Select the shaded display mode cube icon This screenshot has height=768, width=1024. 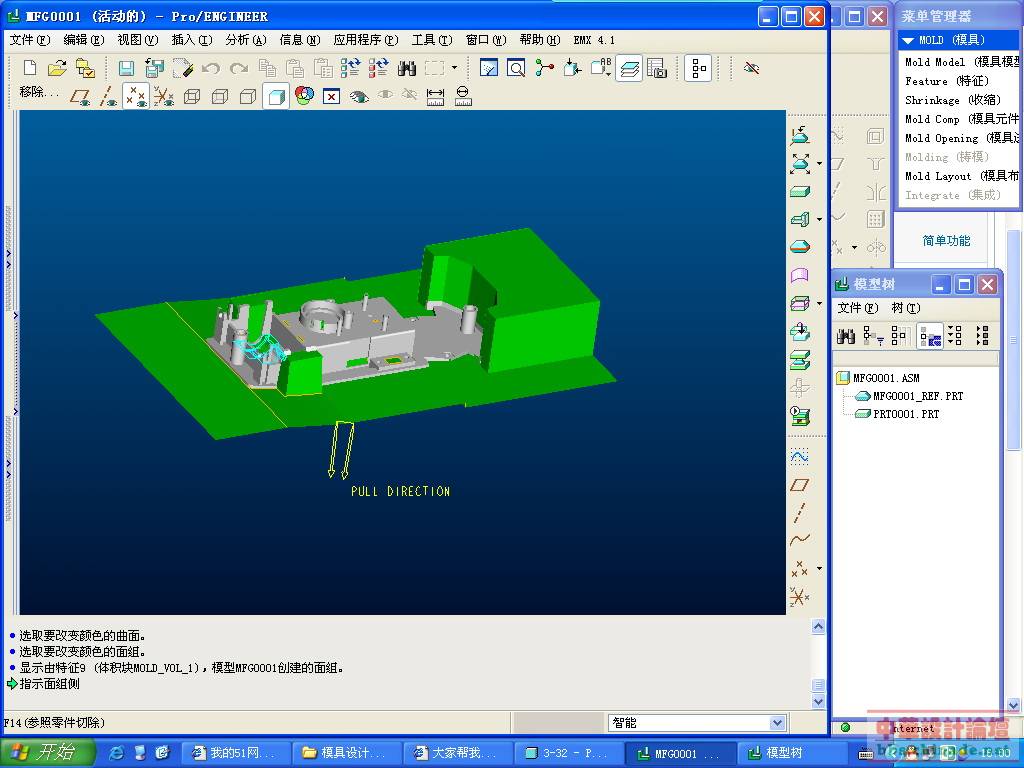pos(276,96)
